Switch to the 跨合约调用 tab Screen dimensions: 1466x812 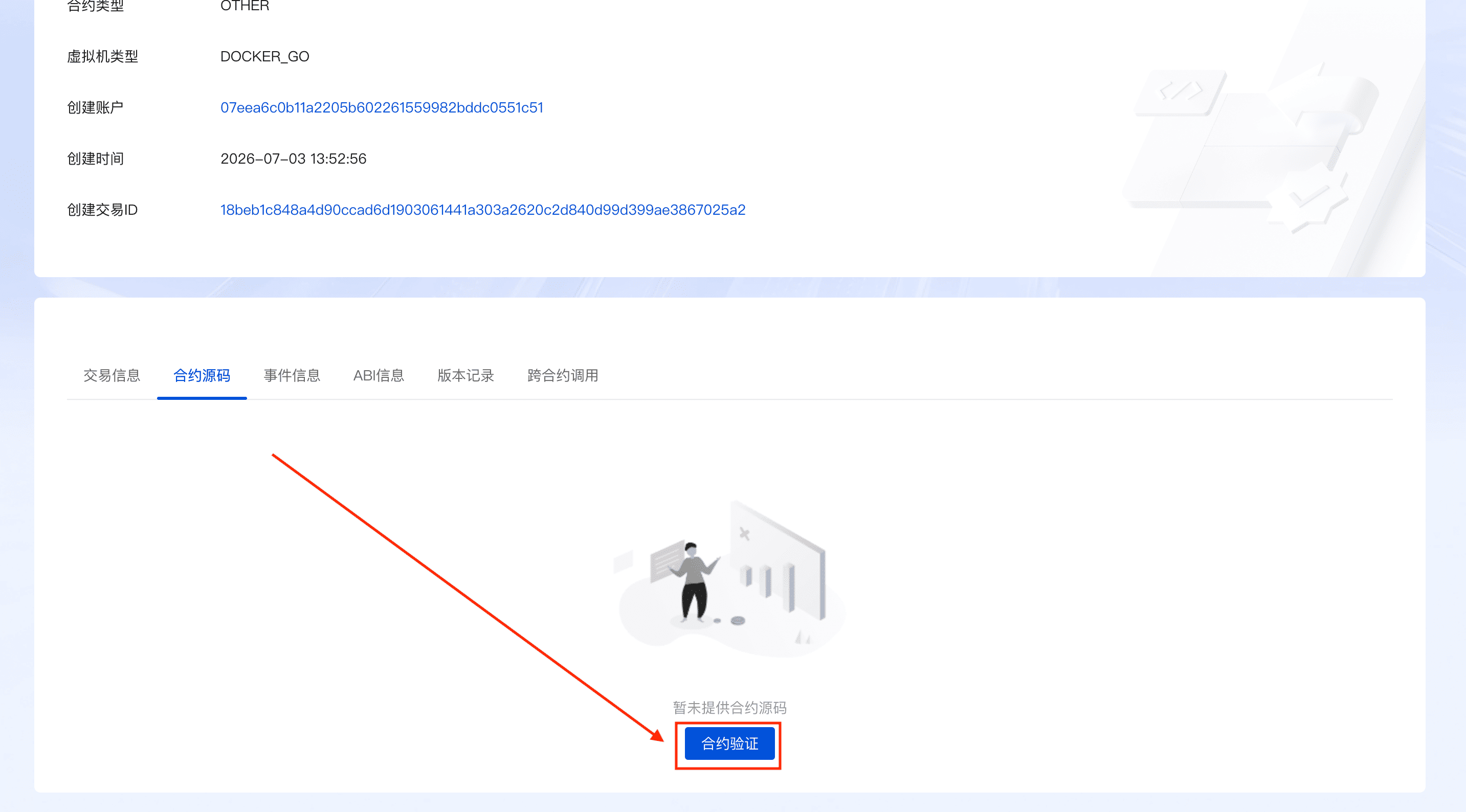pyautogui.click(x=563, y=375)
